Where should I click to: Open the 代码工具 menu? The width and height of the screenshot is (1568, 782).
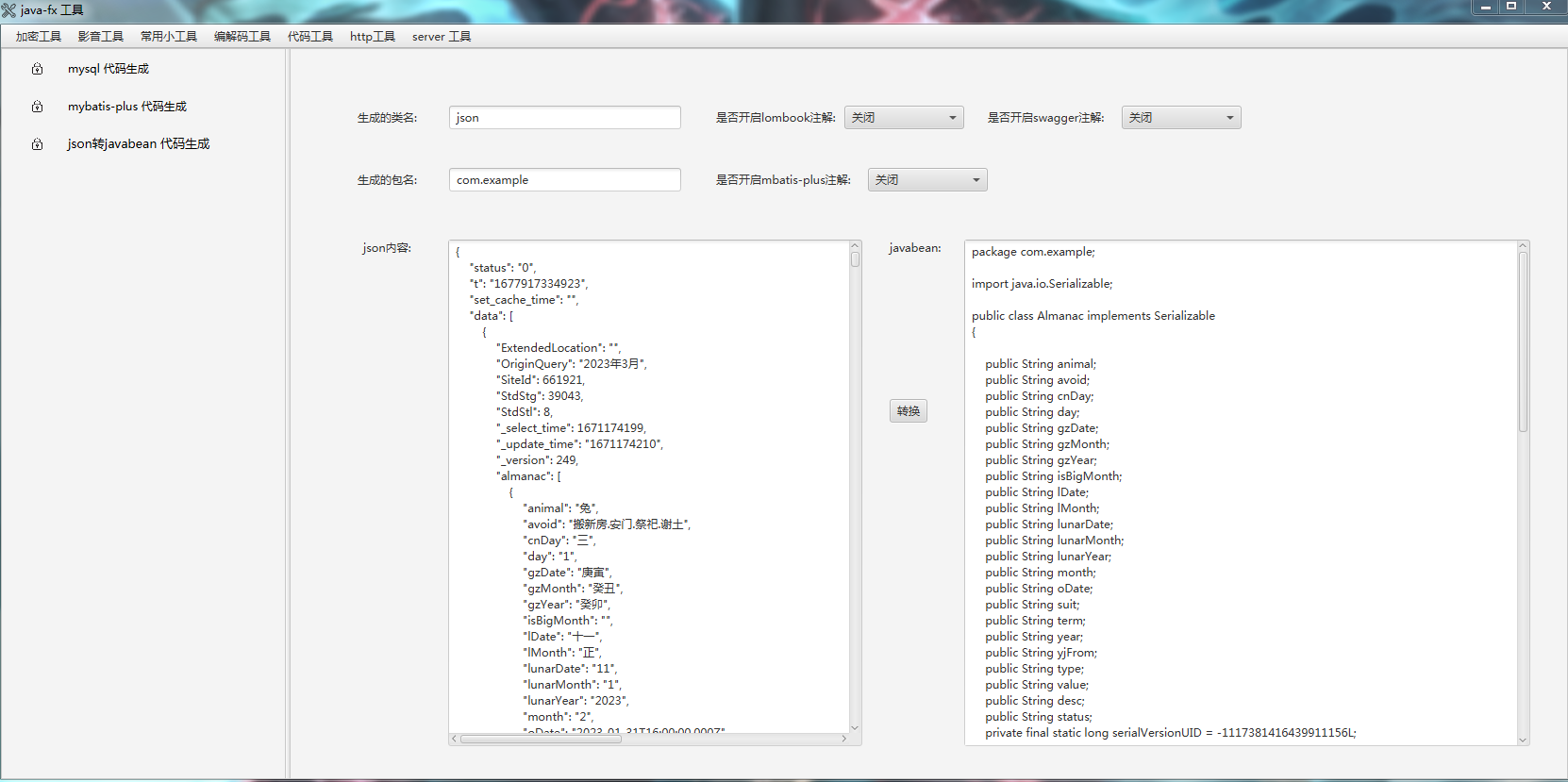tap(310, 37)
